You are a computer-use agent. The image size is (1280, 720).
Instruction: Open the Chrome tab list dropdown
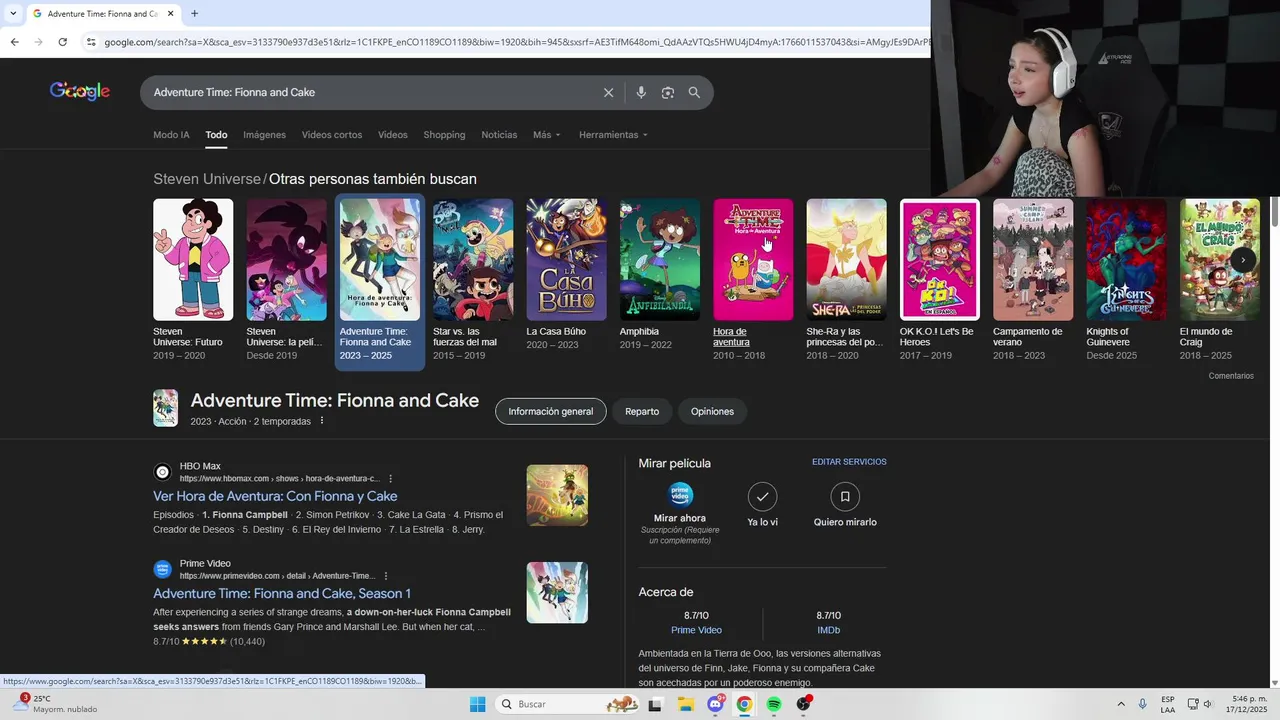click(14, 14)
